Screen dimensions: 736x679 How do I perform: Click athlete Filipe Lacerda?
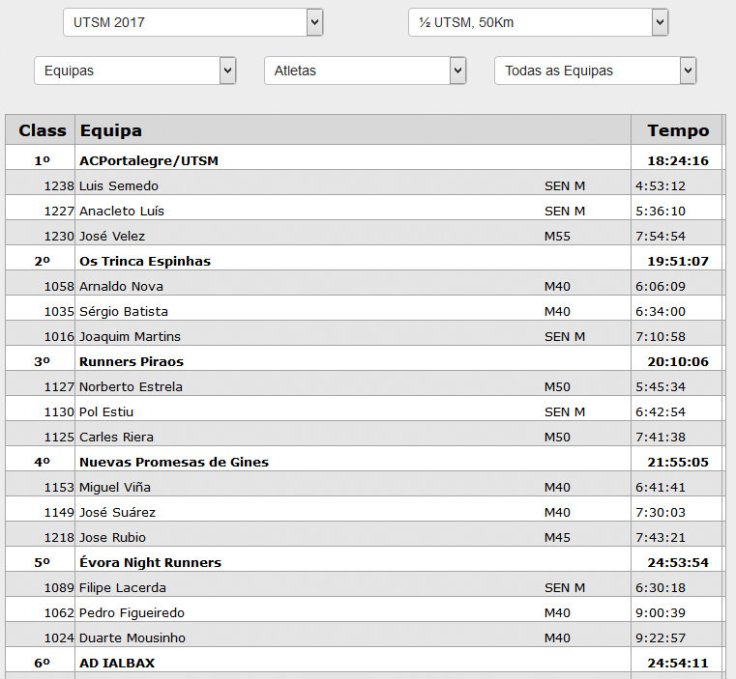click(x=122, y=587)
